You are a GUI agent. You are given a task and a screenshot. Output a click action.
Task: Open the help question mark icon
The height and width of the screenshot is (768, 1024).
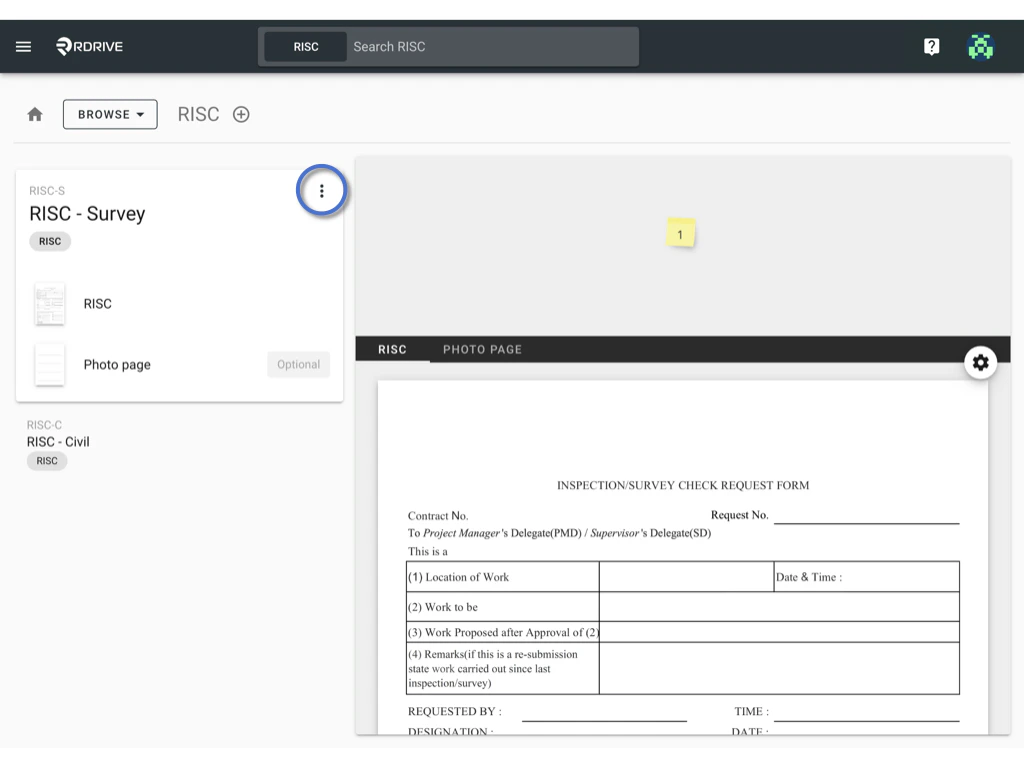931,46
